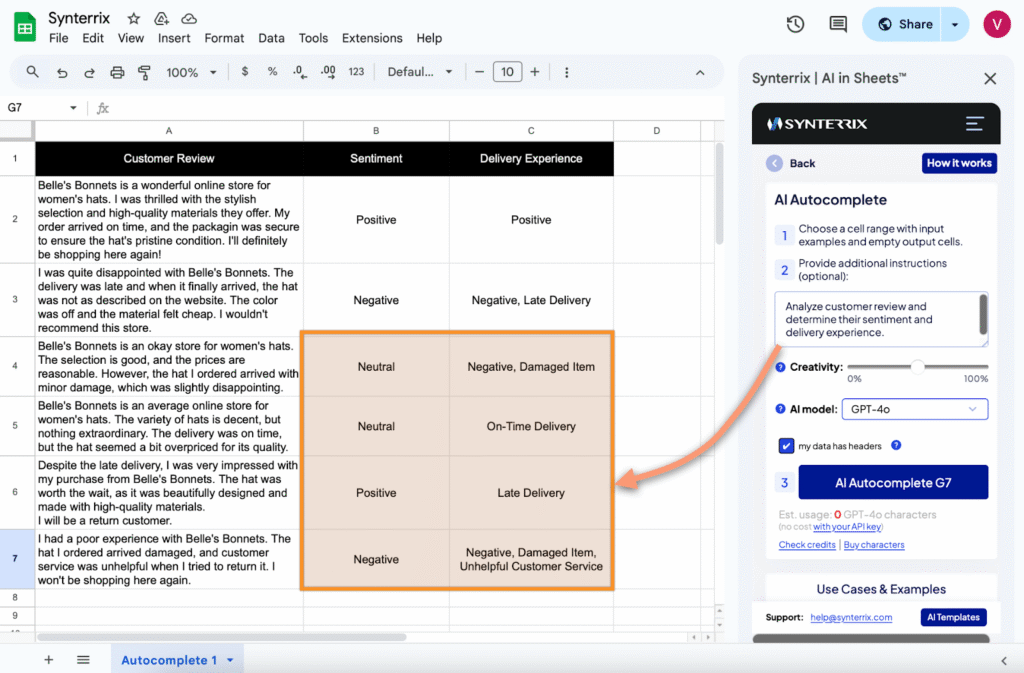Image resolution: width=1024 pixels, height=673 pixels.
Task: Format as currency
Action: coord(245,72)
